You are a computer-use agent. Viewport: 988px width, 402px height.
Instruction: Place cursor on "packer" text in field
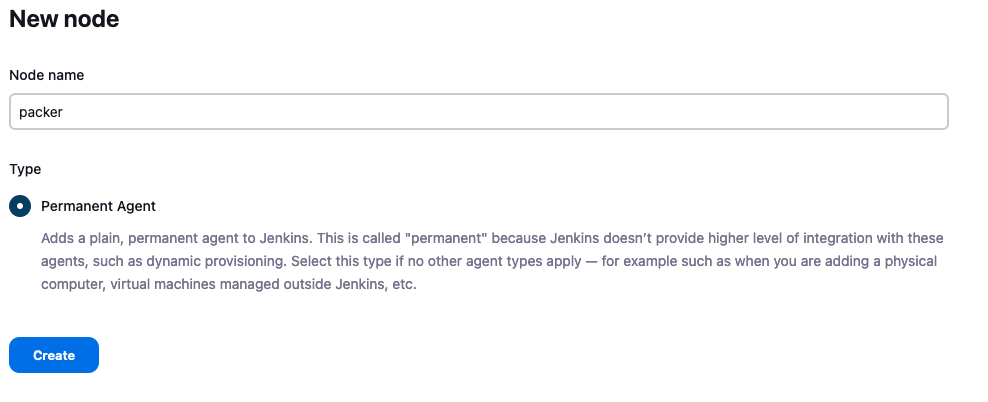(x=41, y=112)
